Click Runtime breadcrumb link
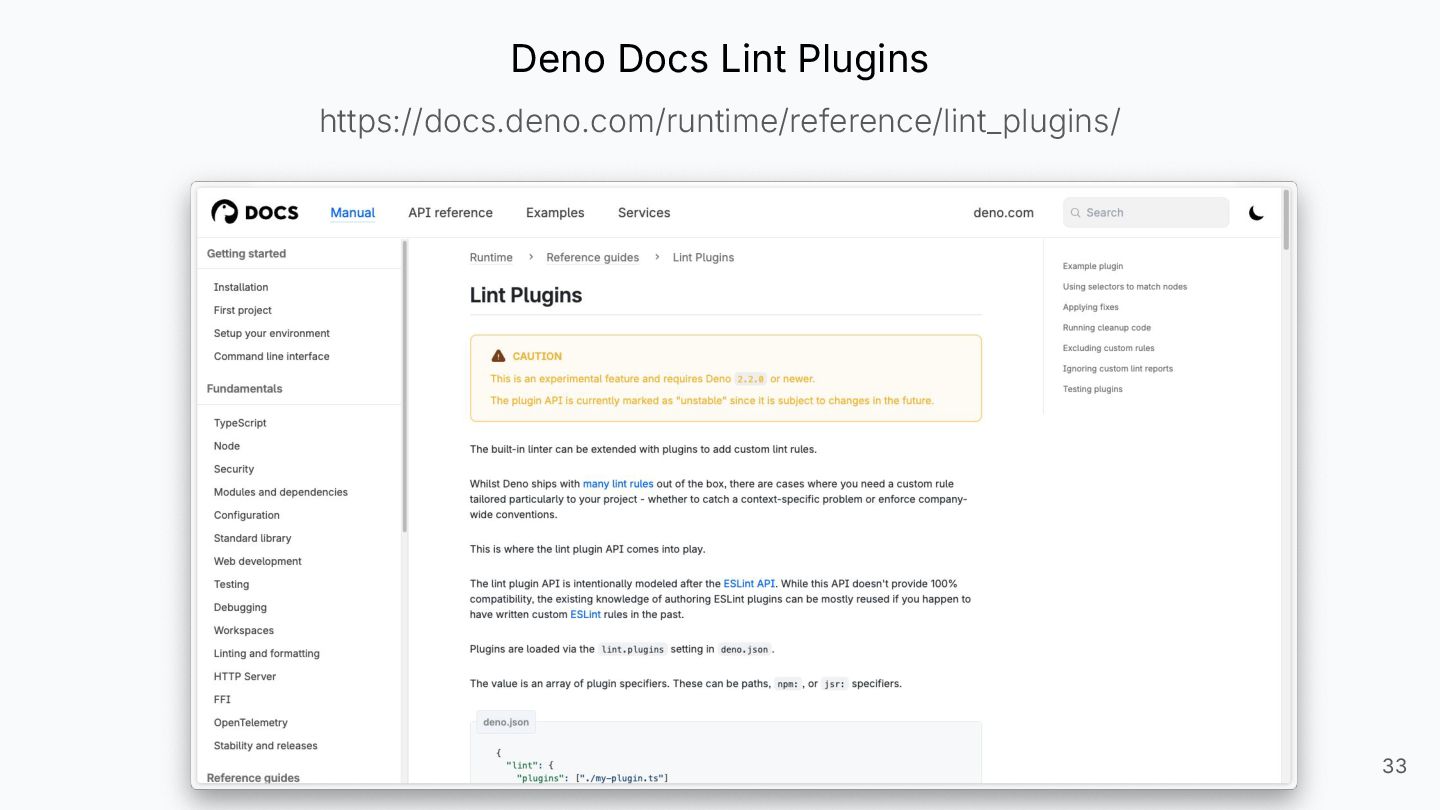Image resolution: width=1440 pixels, height=810 pixels. (491, 257)
